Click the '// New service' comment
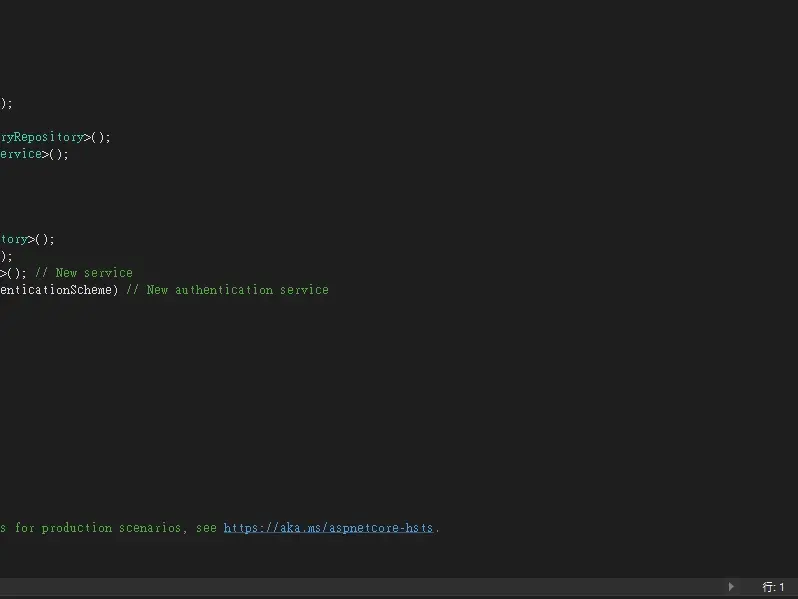The height and width of the screenshot is (599, 798). [x=93, y=273]
